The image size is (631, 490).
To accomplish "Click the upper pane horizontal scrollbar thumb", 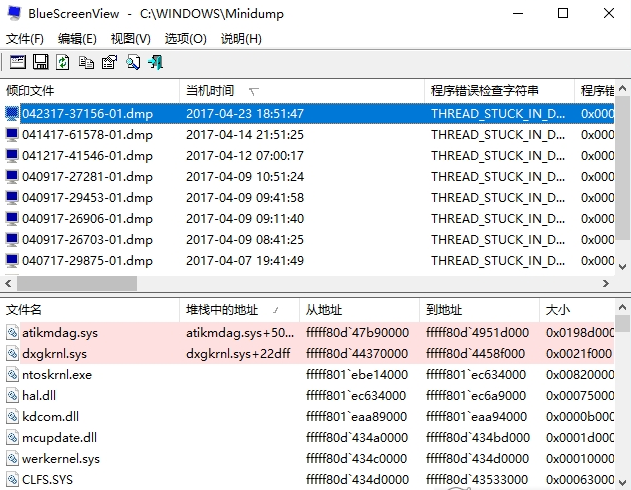I will pyautogui.click(x=76, y=283).
